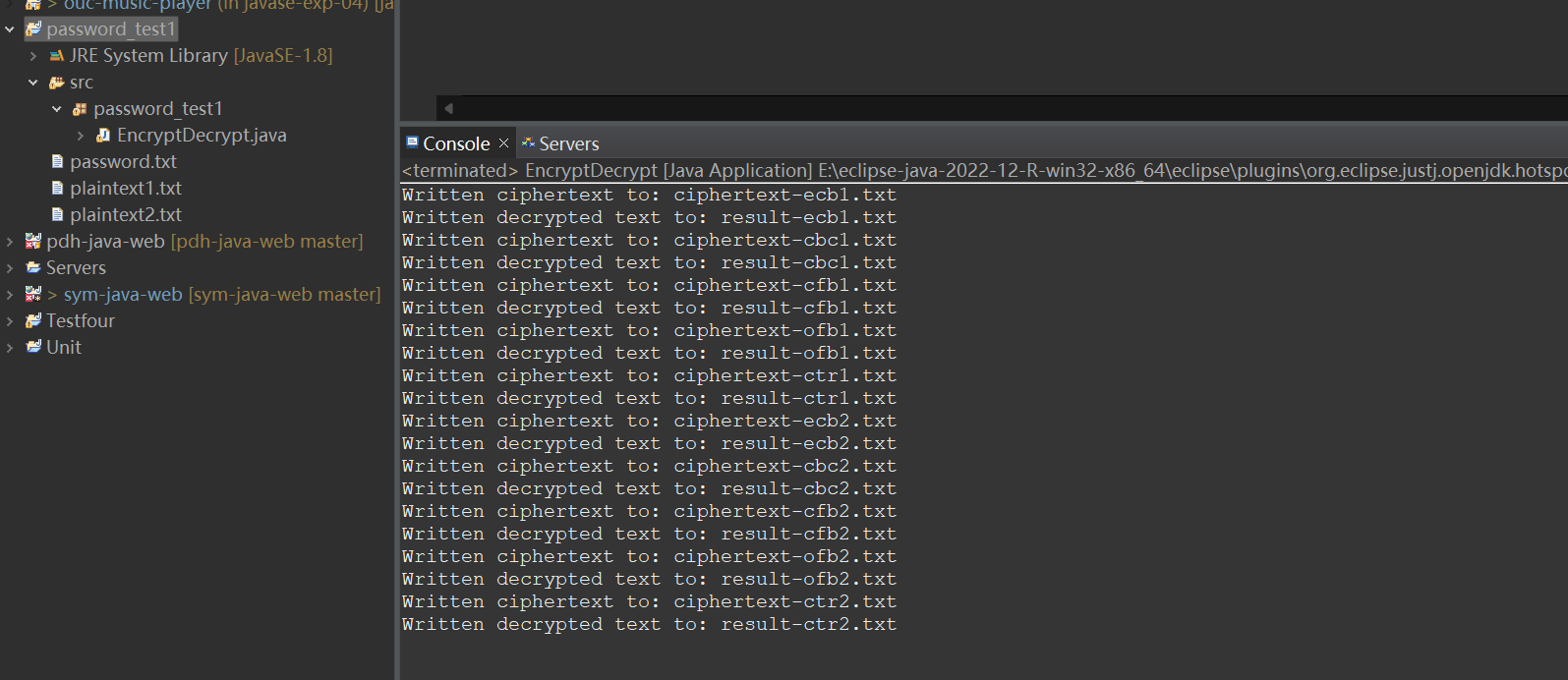Select plaintext2.txt in the explorer
1568x680 pixels.
click(125, 215)
